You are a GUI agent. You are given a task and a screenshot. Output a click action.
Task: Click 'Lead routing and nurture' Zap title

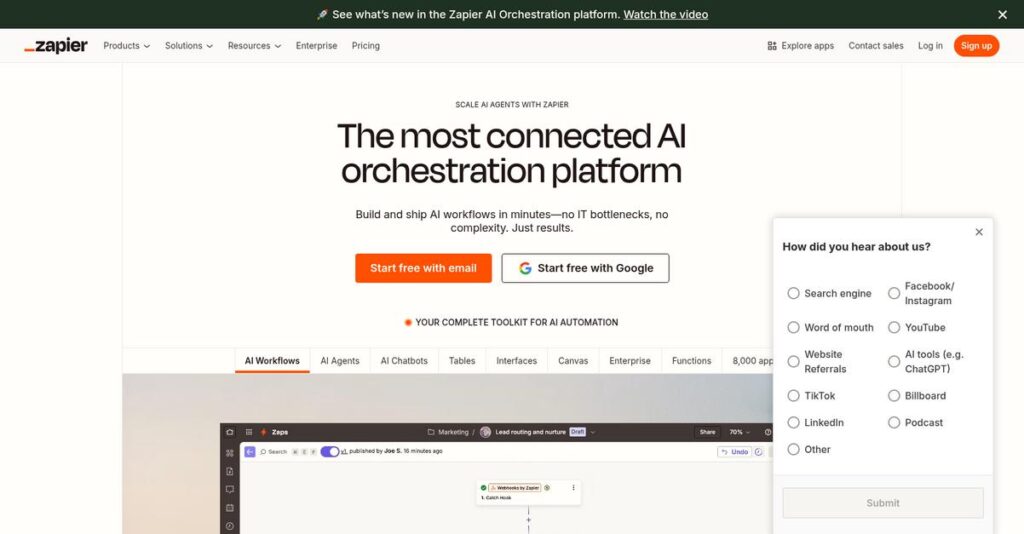tap(530, 432)
